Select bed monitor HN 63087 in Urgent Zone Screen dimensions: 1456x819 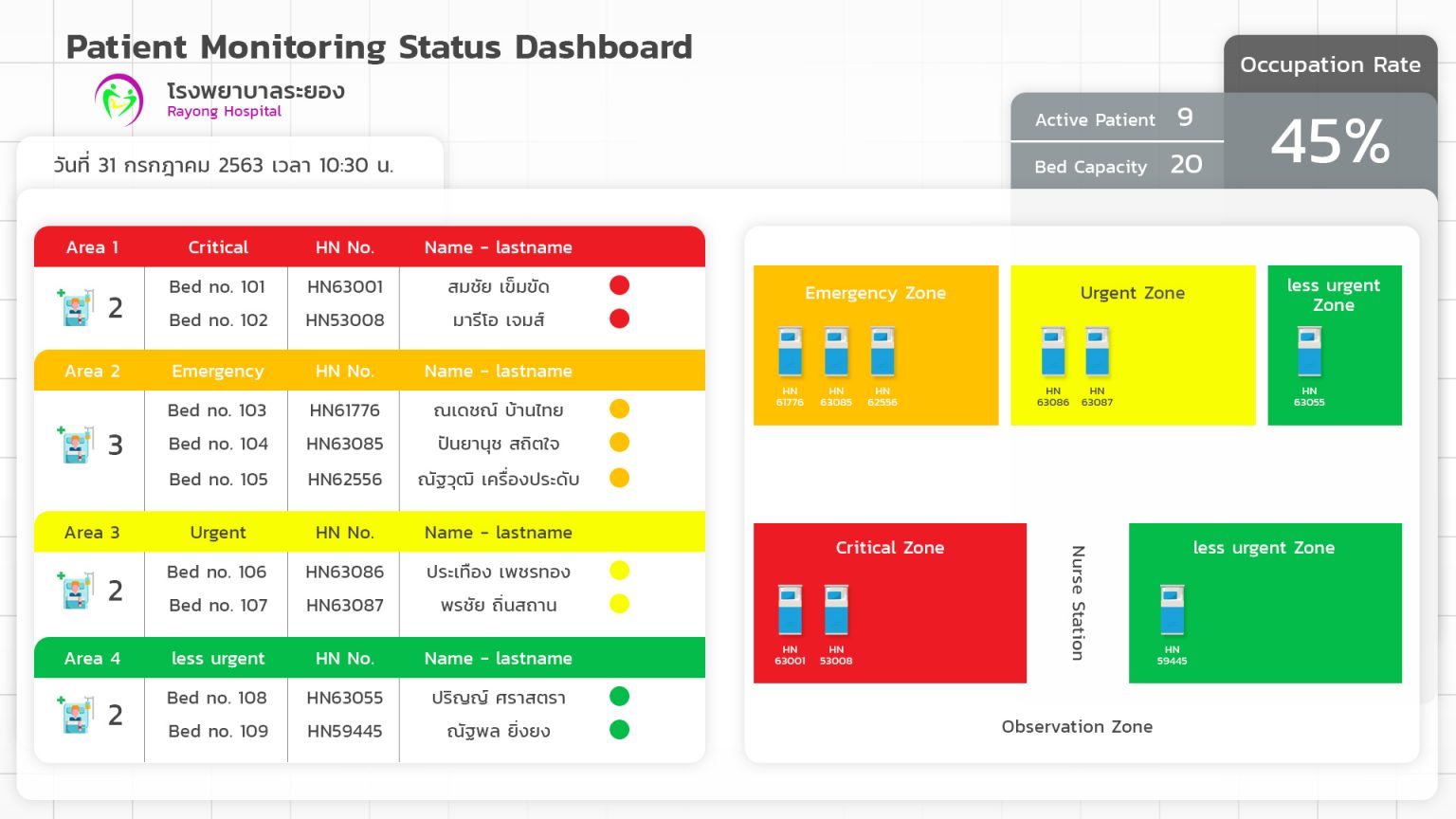(x=1097, y=353)
